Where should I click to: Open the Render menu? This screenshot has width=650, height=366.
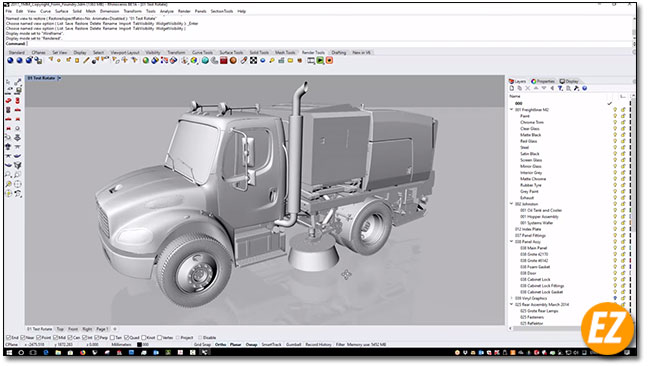(184, 11)
